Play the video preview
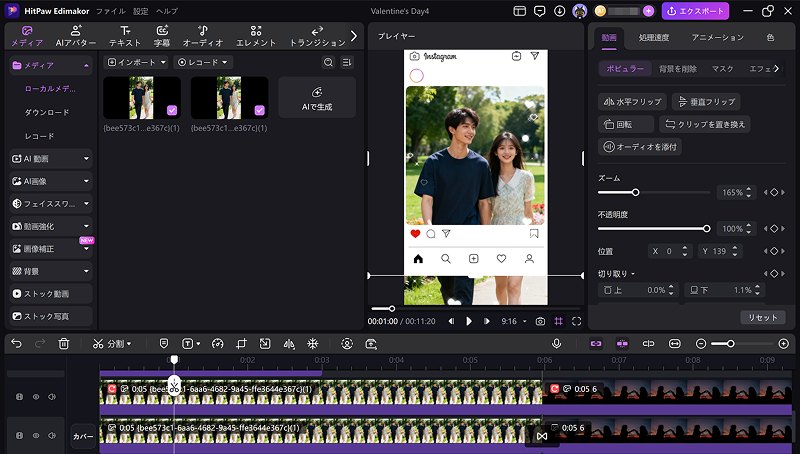 469,321
